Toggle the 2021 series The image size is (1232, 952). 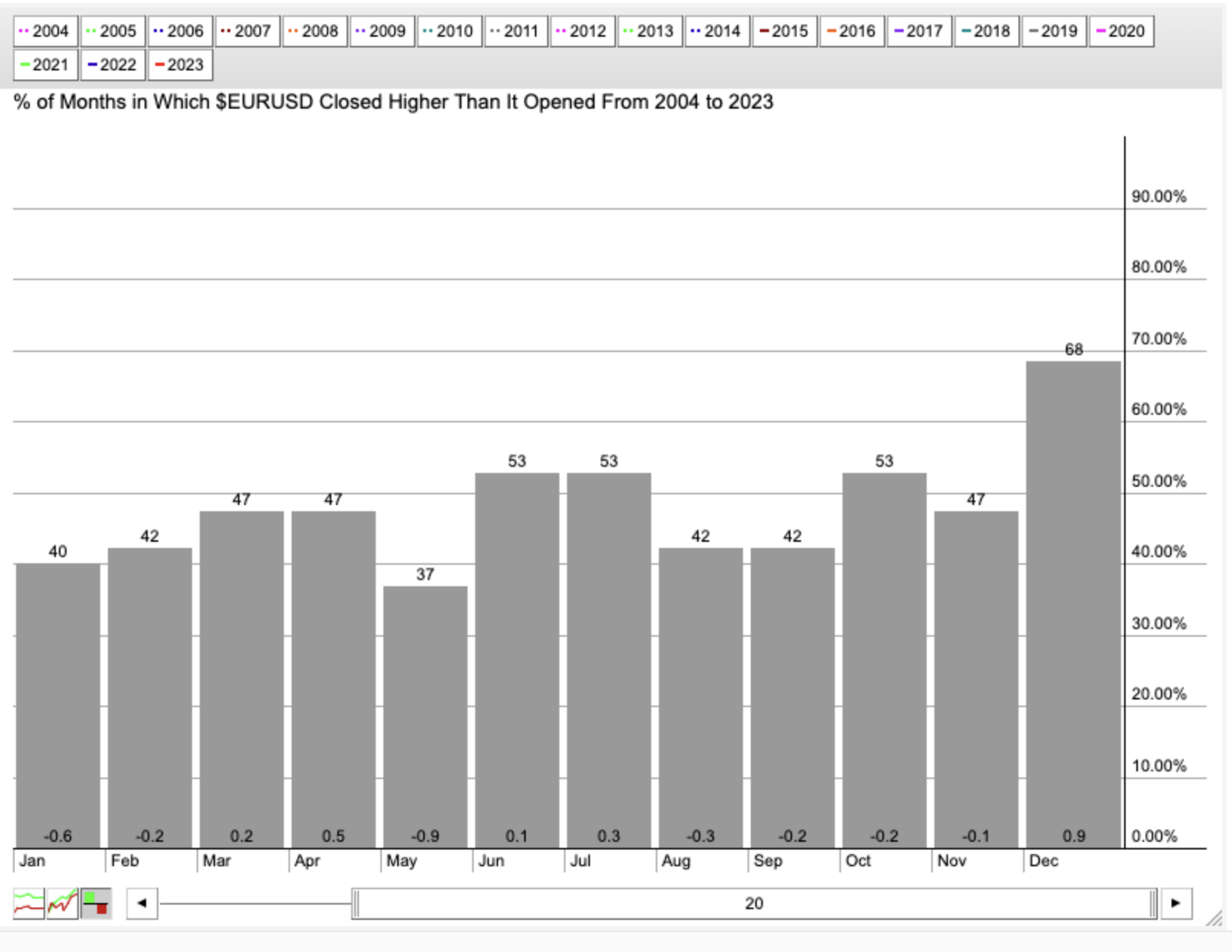[x=45, y=65]
